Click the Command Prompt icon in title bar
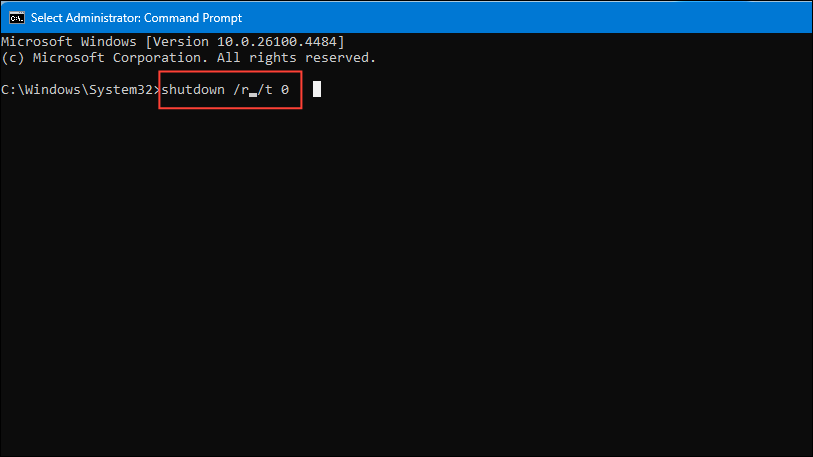 click(x=17, y=18)
